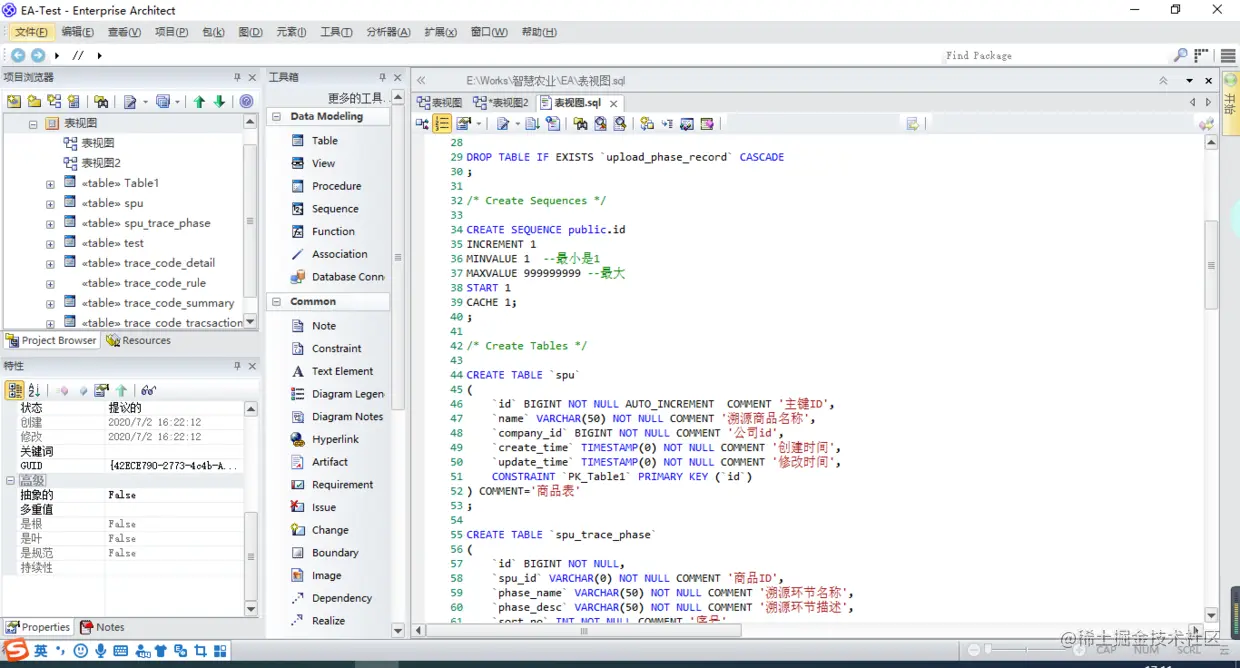Collapse the Data Modeling toolbox section

coord(276,117)
